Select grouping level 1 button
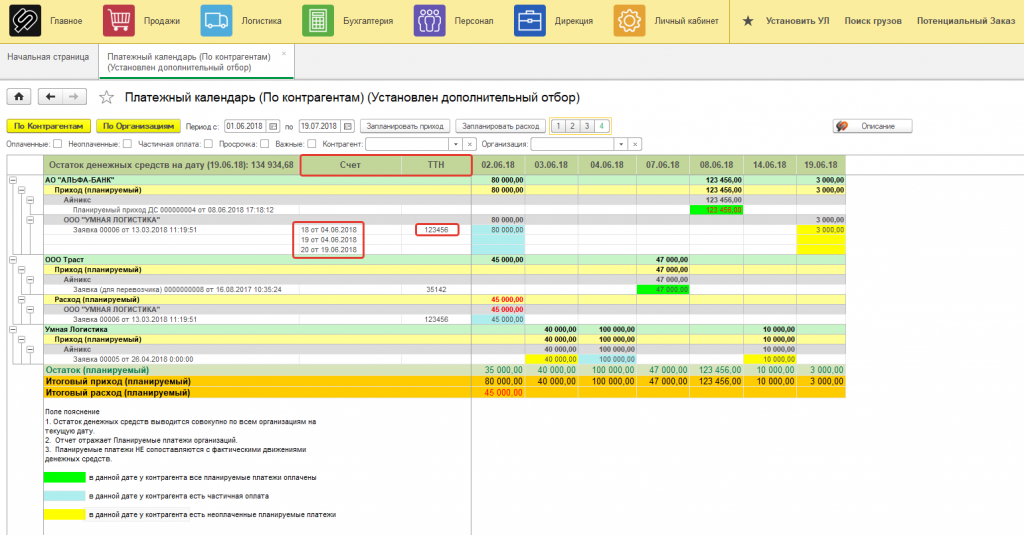 click(558, 126)
